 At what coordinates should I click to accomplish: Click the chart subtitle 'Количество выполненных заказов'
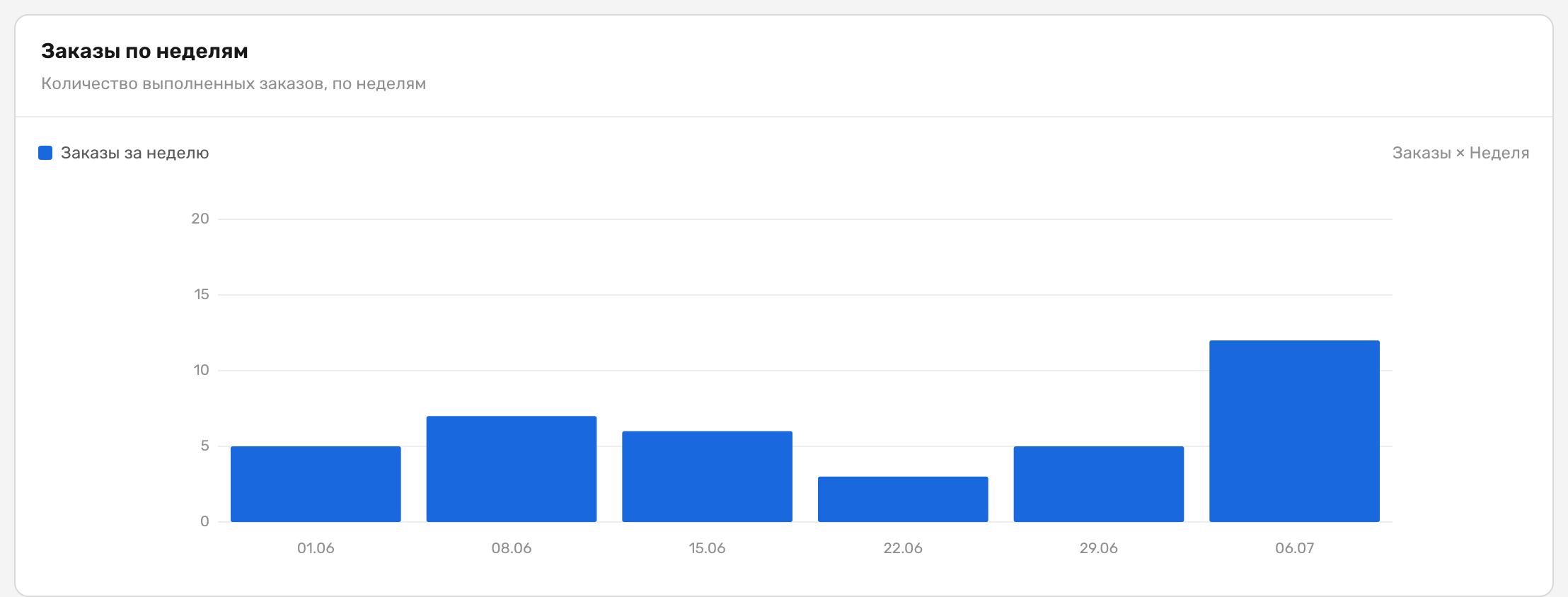click(x=183, y=83)
